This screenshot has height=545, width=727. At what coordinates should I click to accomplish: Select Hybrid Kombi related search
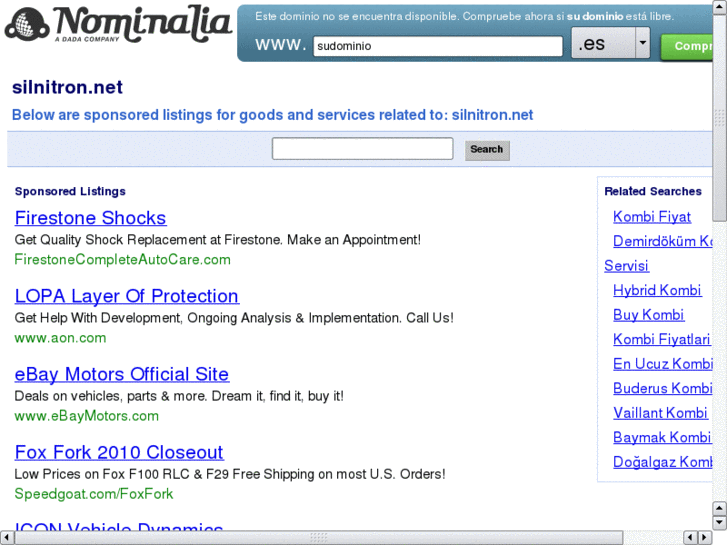point(657,290)
